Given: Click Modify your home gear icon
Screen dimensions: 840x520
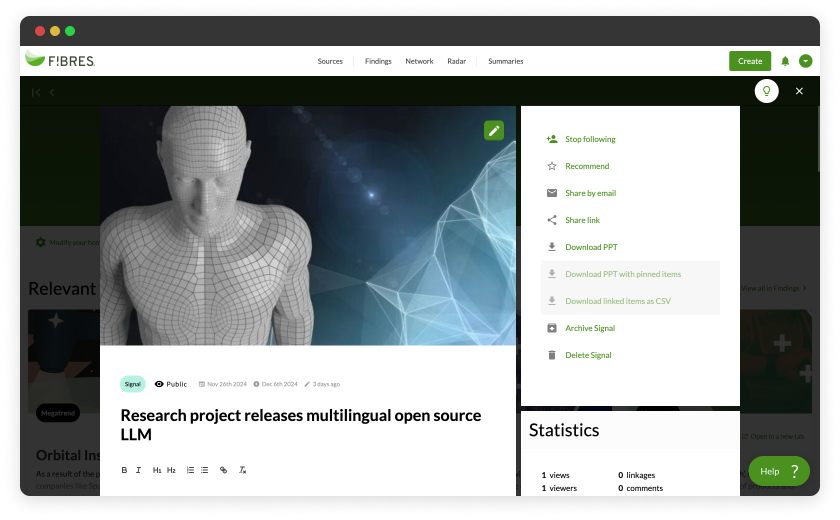Looking at the screenshot, I should click(x=40, y=243).
